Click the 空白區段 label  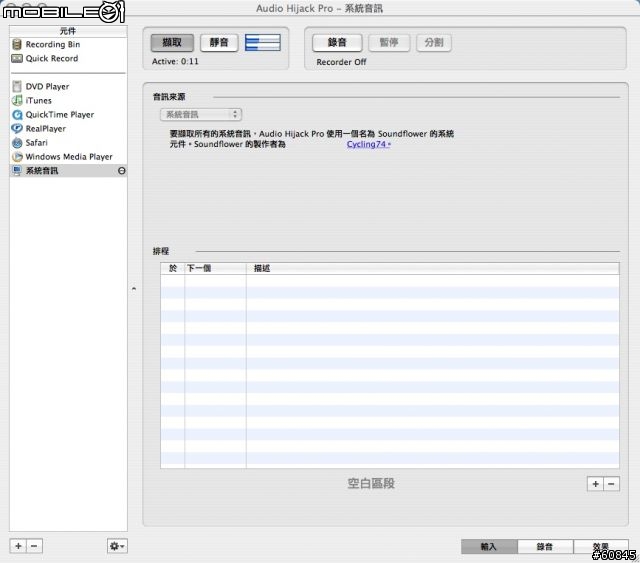coord(371,483)
